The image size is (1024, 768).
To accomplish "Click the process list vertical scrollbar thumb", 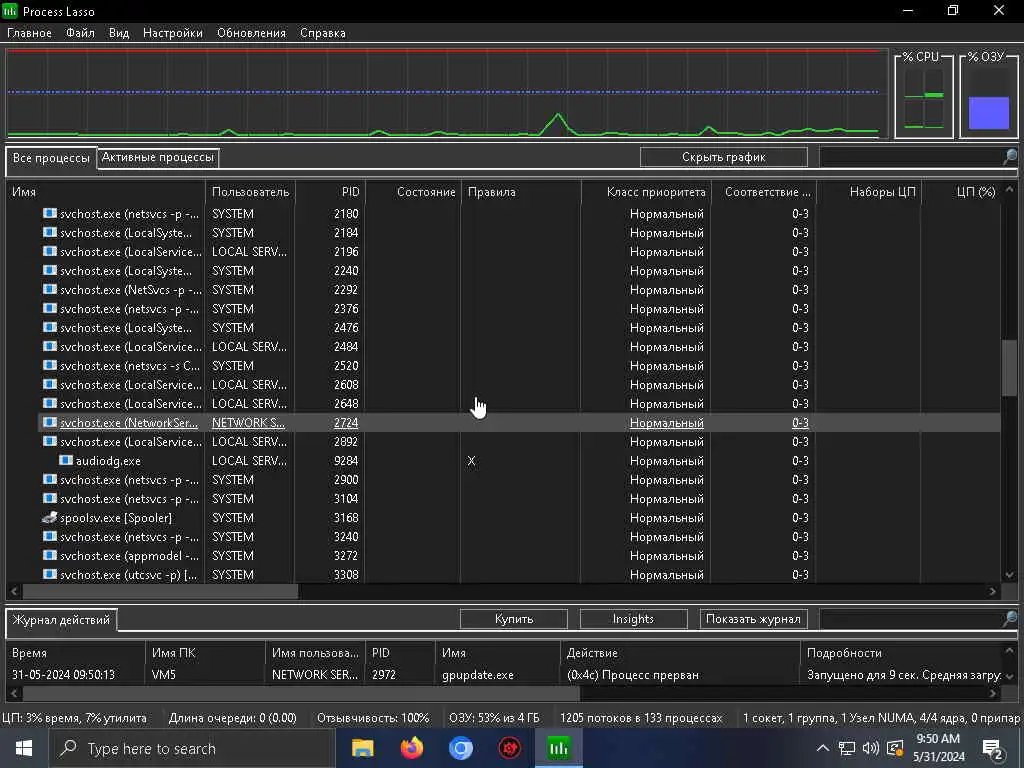I will (x=1010, y=368).
